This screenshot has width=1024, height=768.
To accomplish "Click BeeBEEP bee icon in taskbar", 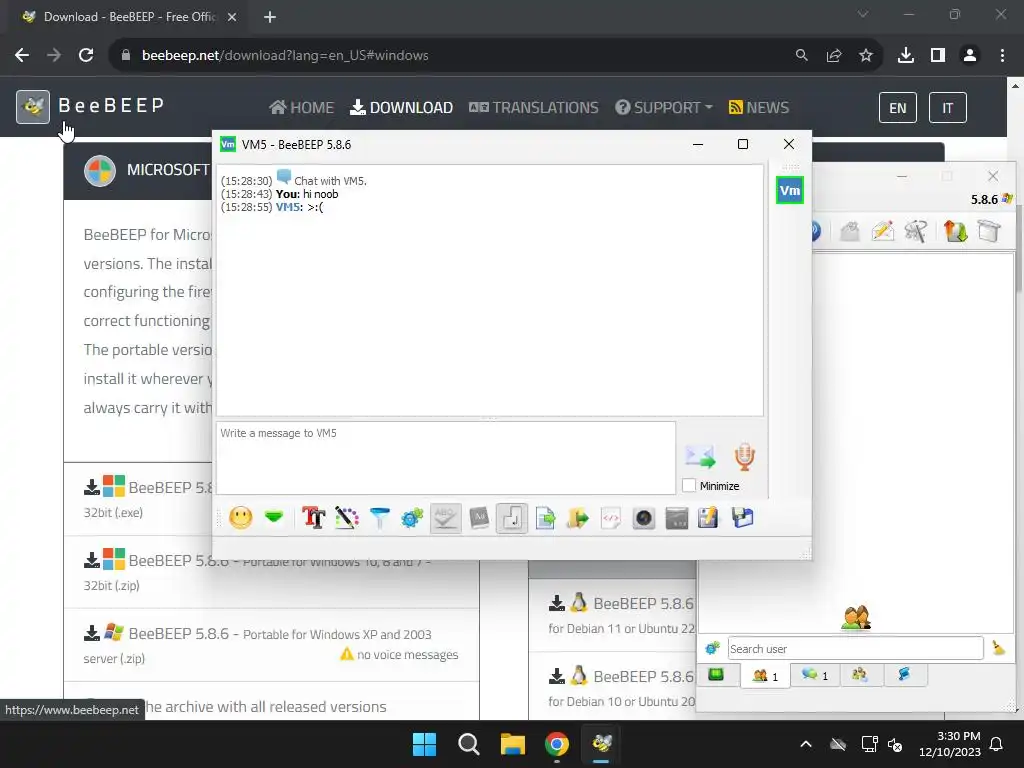I will [601, 743].
